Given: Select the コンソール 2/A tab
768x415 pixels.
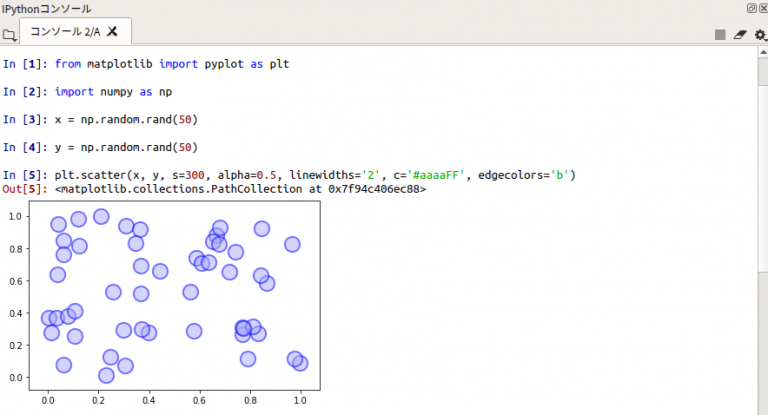Looking at the screenshot, I should click(x=65, y=32).
